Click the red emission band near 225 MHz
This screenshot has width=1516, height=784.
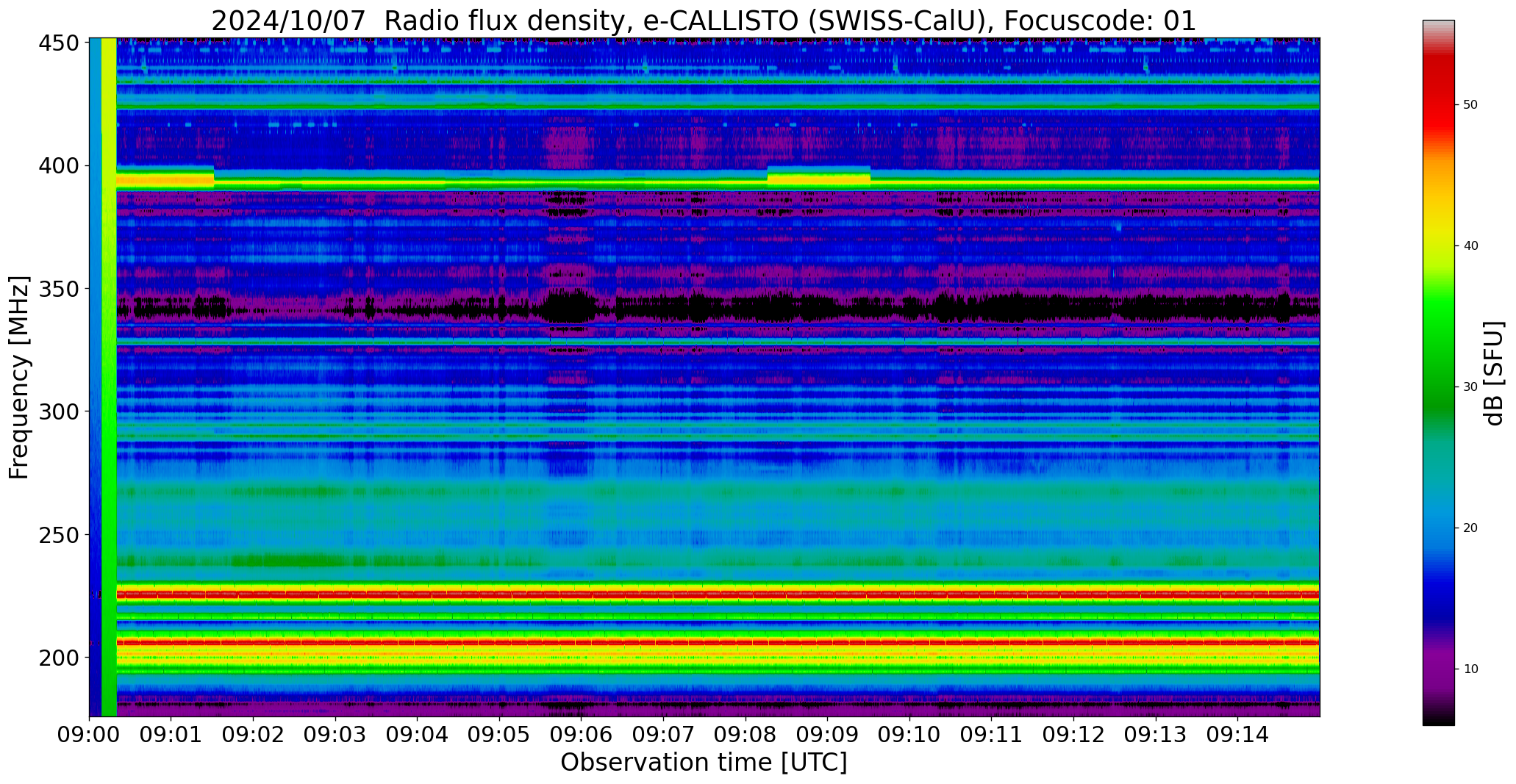718,594
